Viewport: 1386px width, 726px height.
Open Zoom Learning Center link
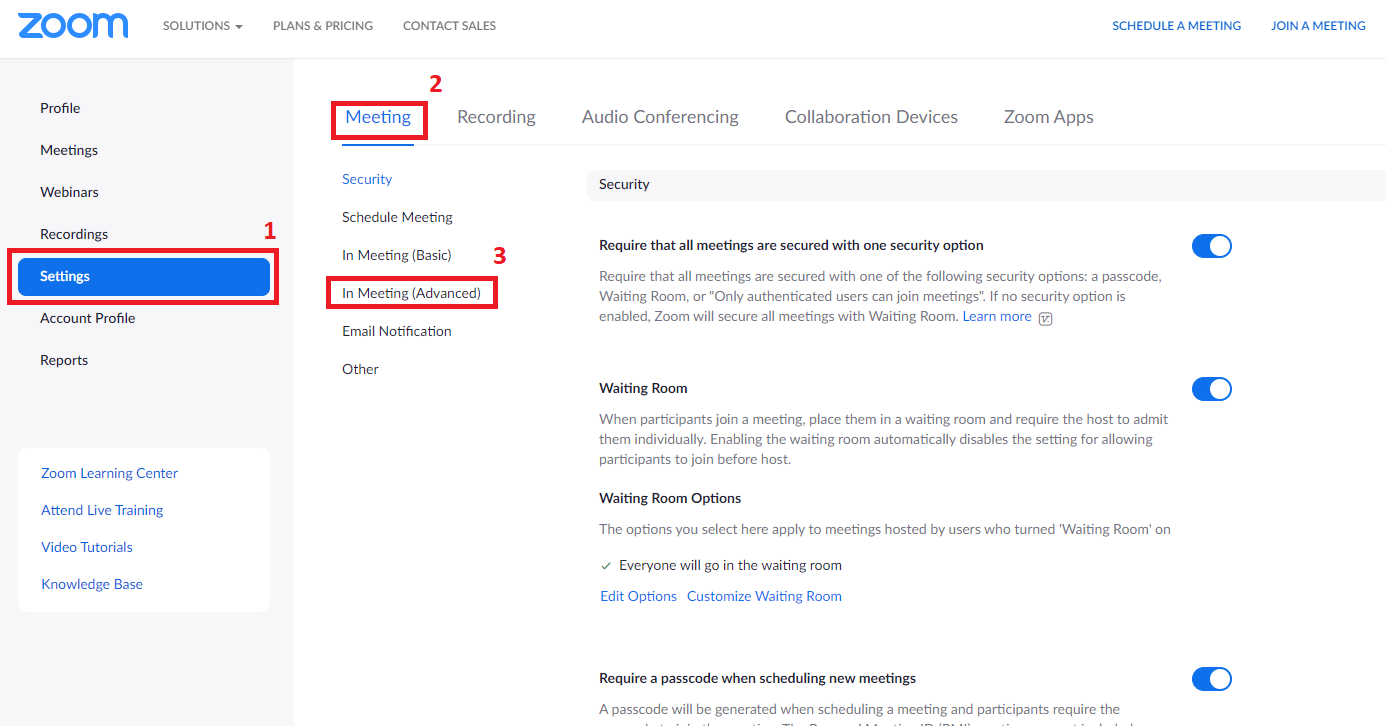pos(109,473)
